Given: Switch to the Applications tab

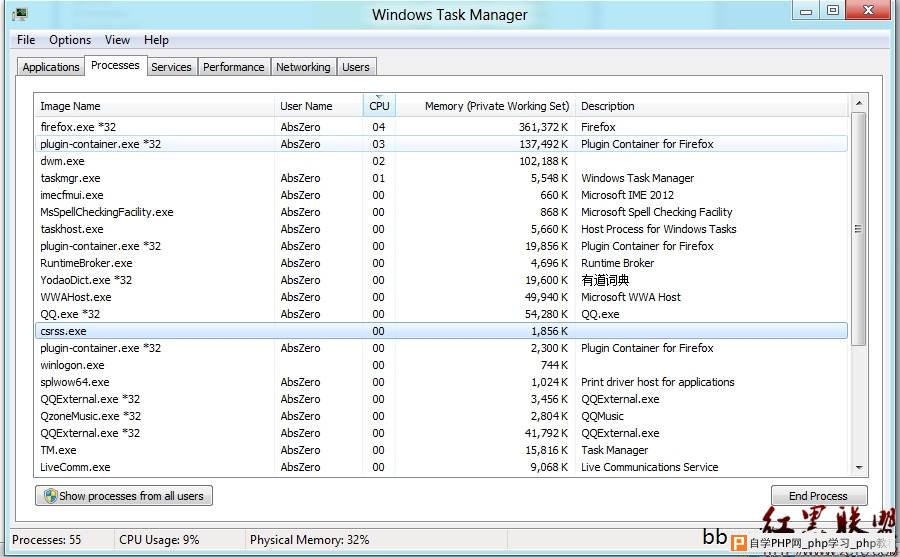Looking at the screenshot, I should 51,67.
